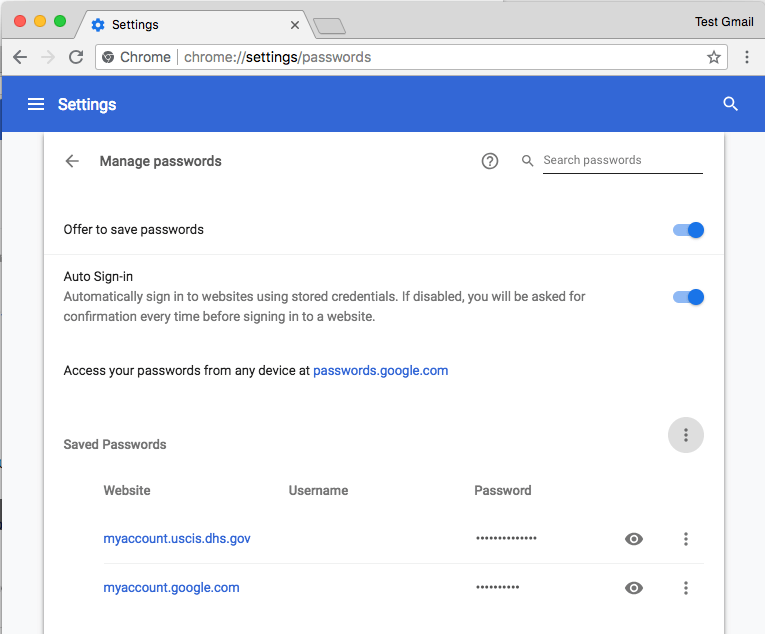
Task: Open more actions for myaccount.google.com
Action: pos(685,588)
